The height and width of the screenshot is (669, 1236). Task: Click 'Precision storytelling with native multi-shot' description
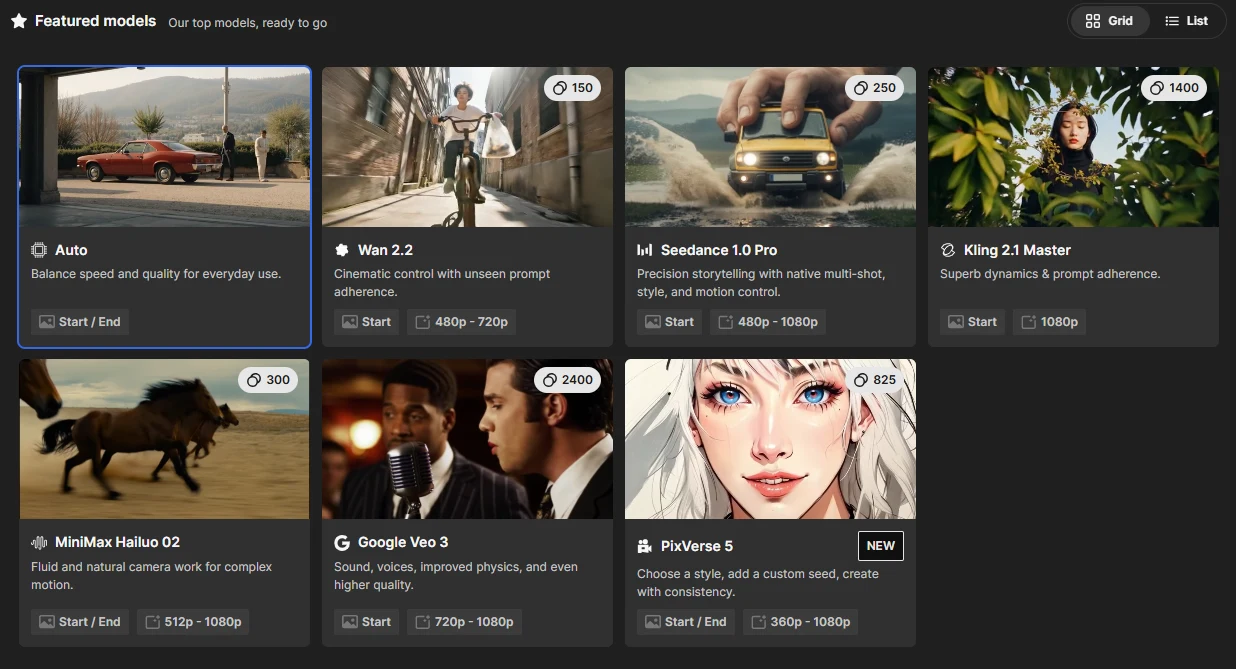(761, 283)
